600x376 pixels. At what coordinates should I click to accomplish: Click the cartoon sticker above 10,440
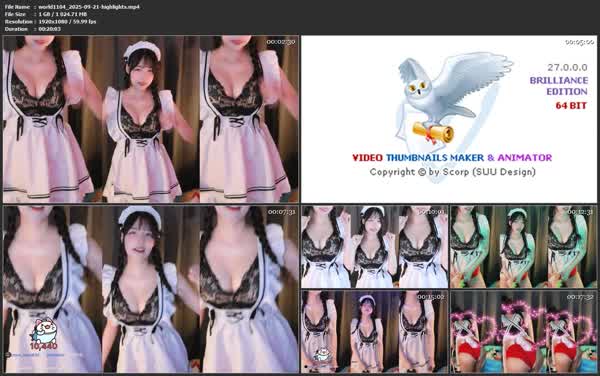click(x=43, y=330)
